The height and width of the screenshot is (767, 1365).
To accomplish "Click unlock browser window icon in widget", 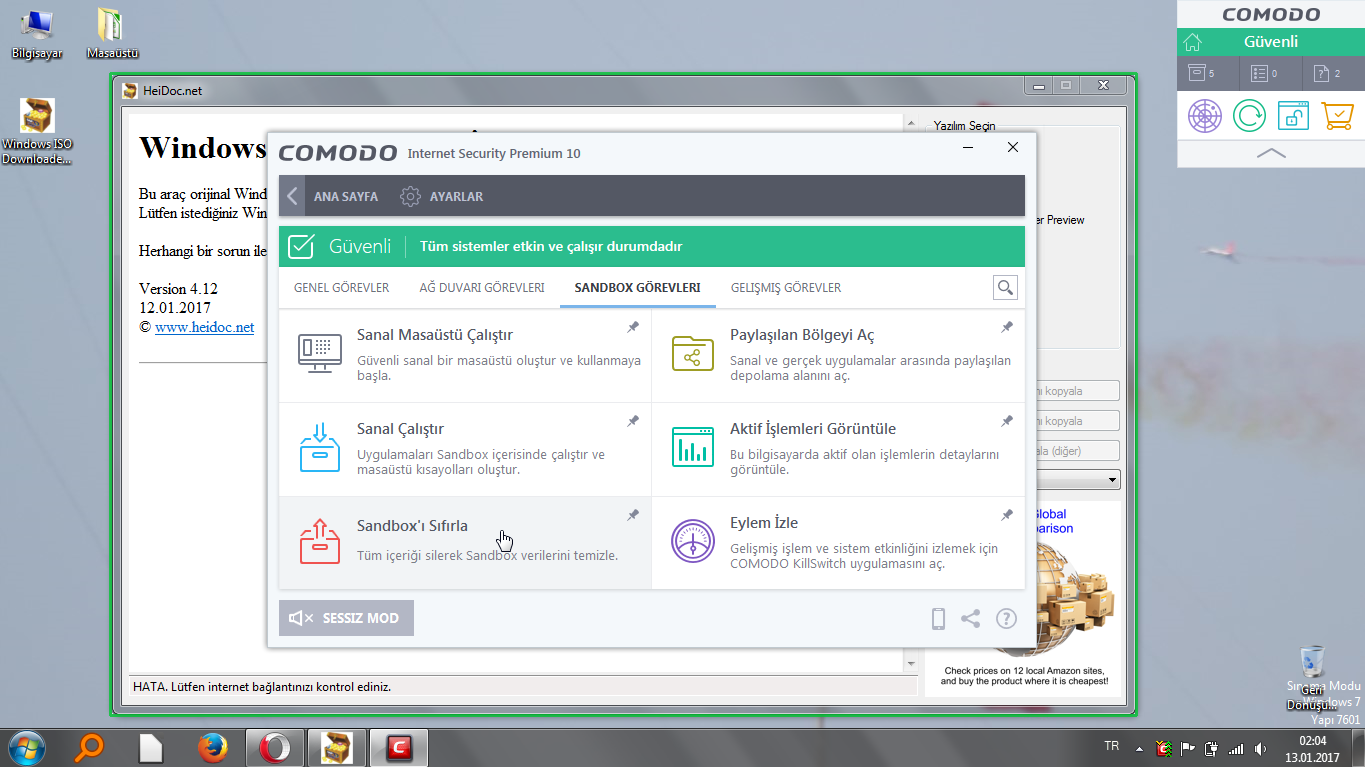I will (1293, 115).
